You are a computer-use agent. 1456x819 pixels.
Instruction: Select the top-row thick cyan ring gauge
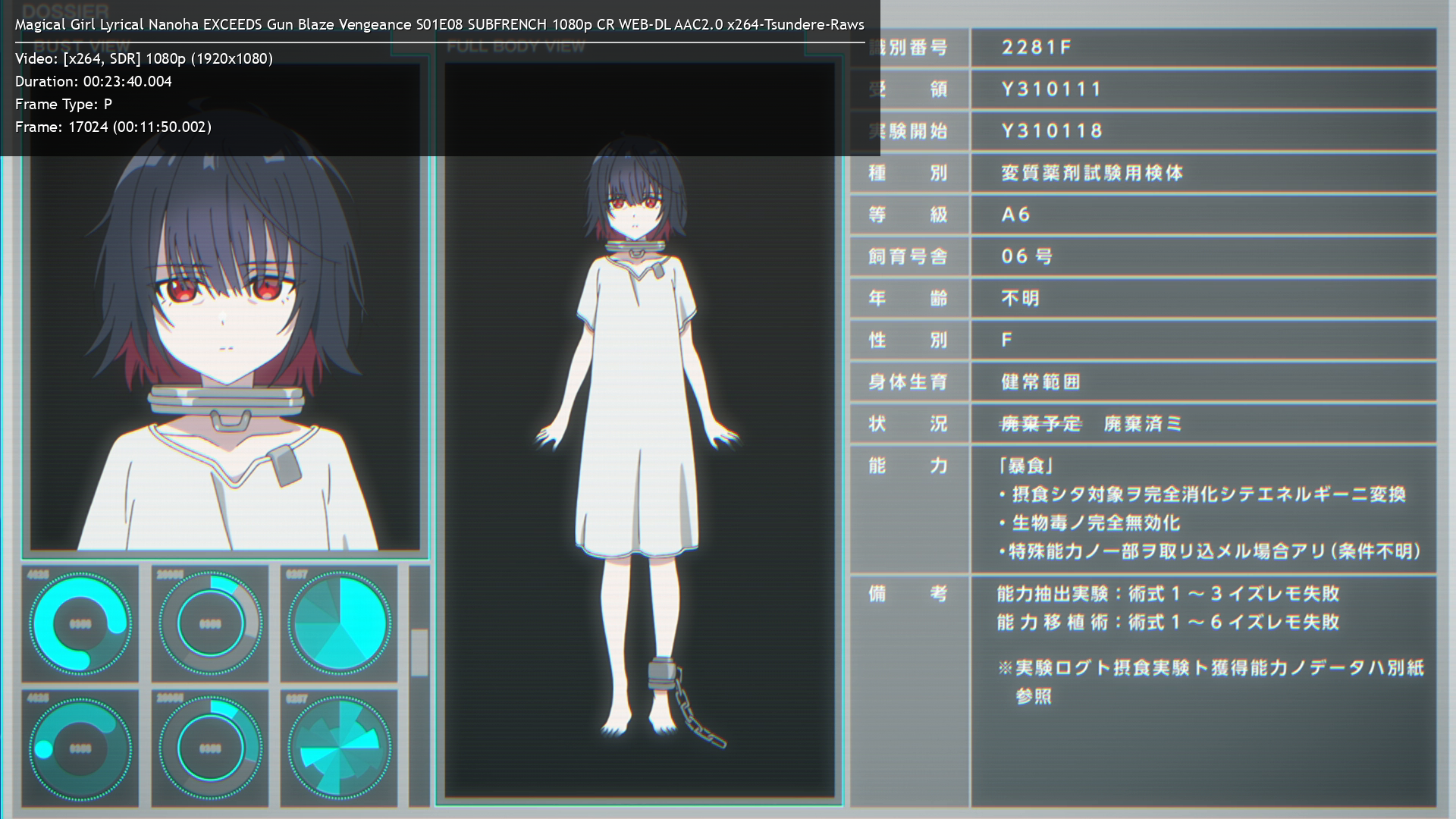[80, 623]
